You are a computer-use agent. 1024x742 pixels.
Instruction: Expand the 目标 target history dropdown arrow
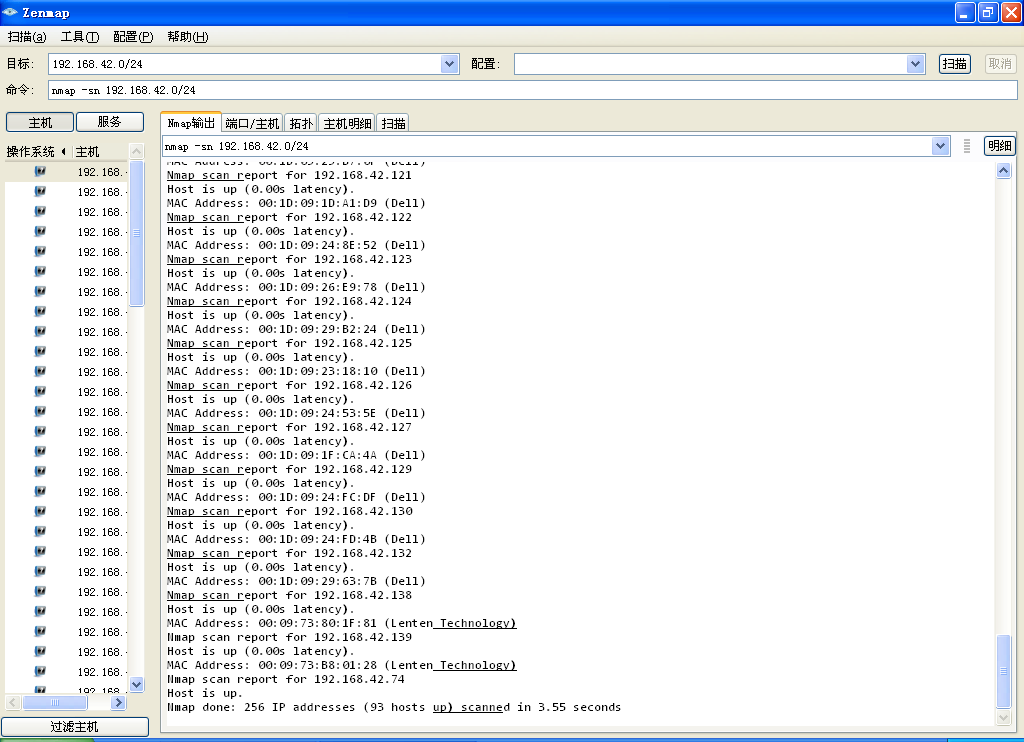tap(449, 64)
